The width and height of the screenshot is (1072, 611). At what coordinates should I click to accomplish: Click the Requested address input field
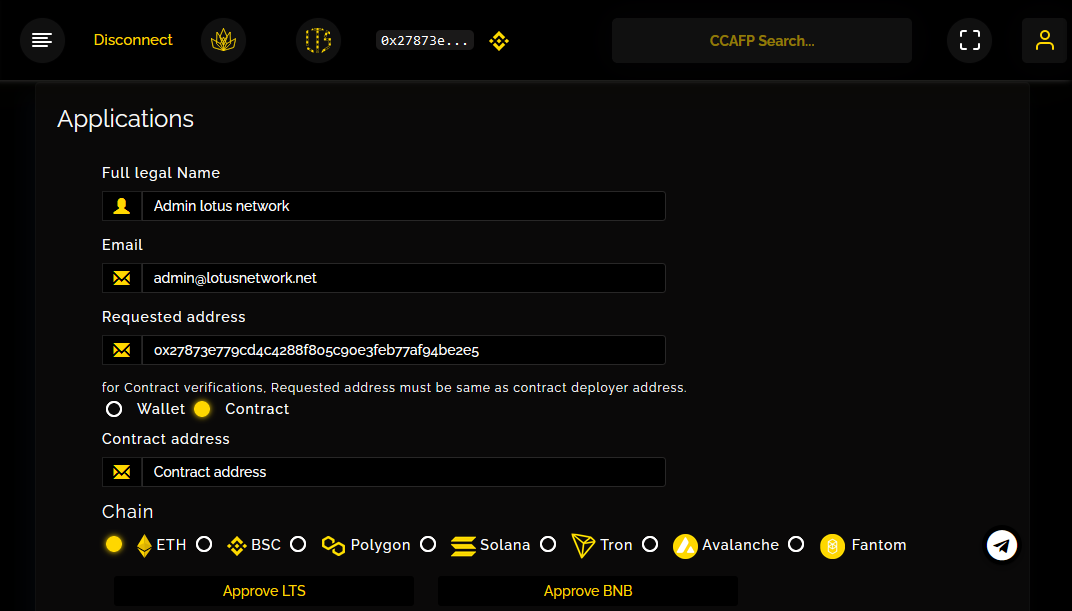coord(403,350)
